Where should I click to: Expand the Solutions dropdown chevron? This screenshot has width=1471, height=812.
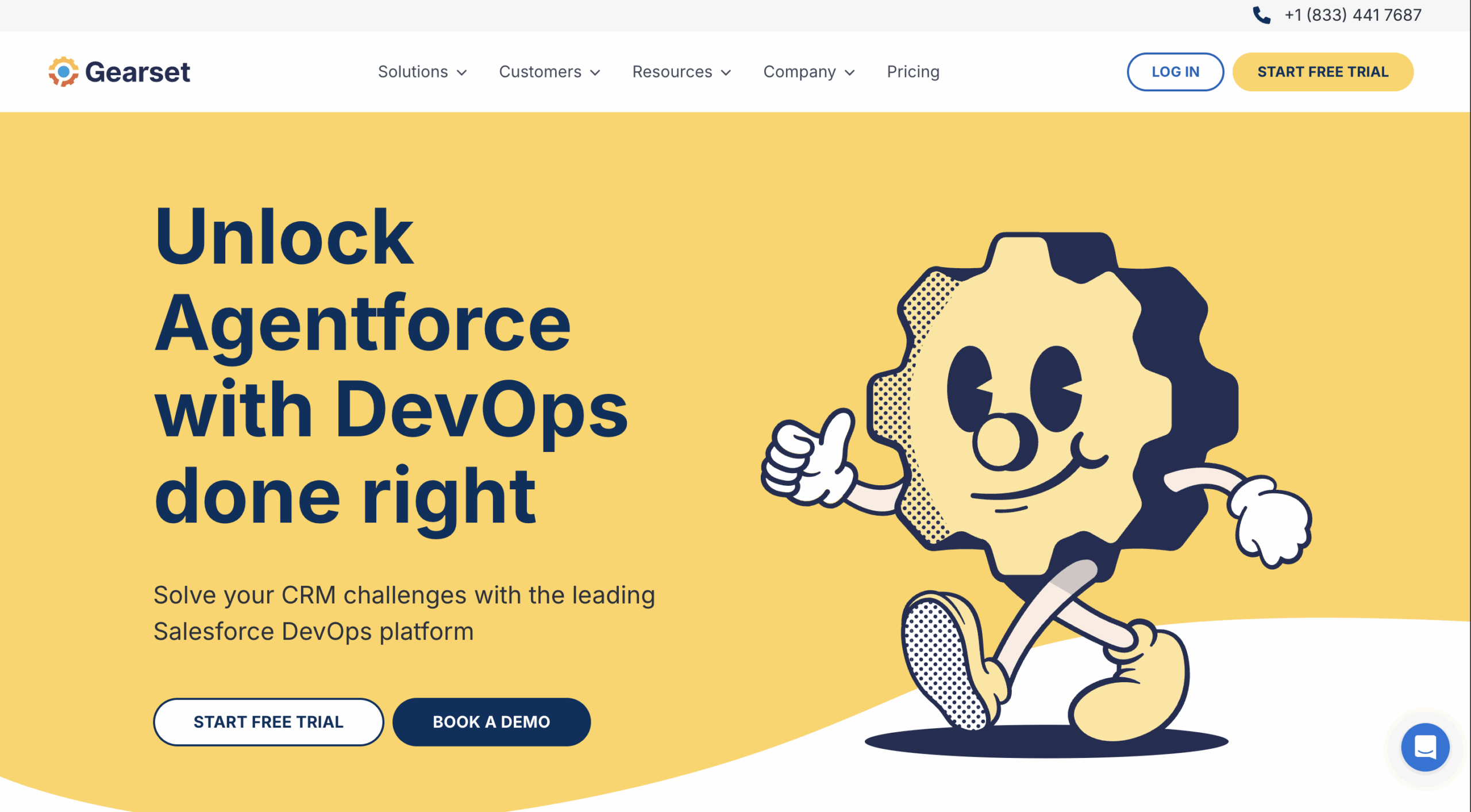pos(461,72)
